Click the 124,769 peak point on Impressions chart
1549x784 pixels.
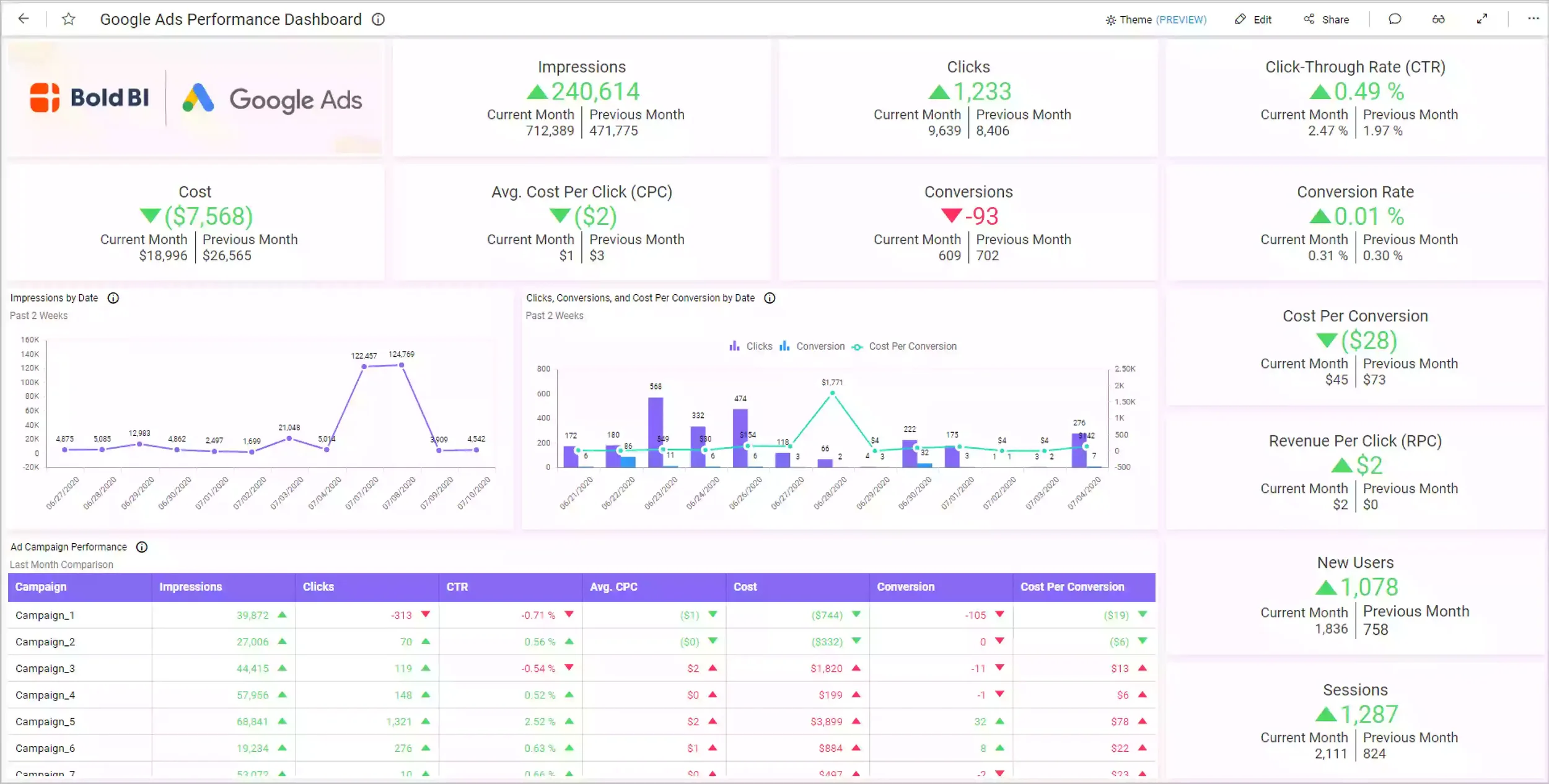[x=401, y=365]
